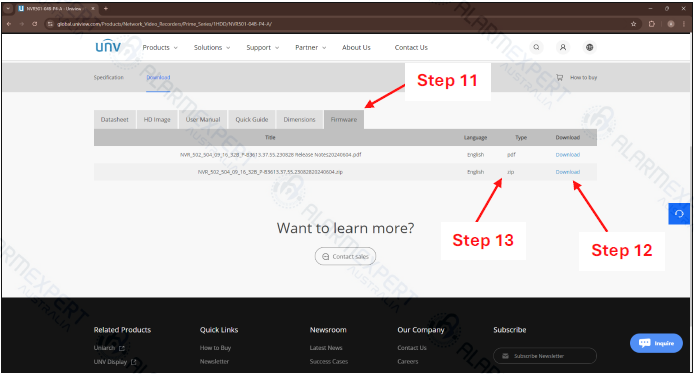This screenshot has height=374, width=694.
Task: Select the Datasheet tab
Action: [x=115, y=120]
